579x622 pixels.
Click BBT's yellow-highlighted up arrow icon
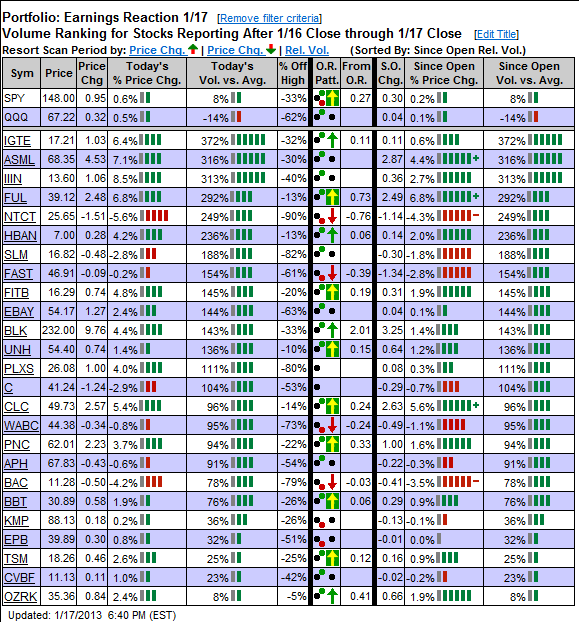(332, 502)
